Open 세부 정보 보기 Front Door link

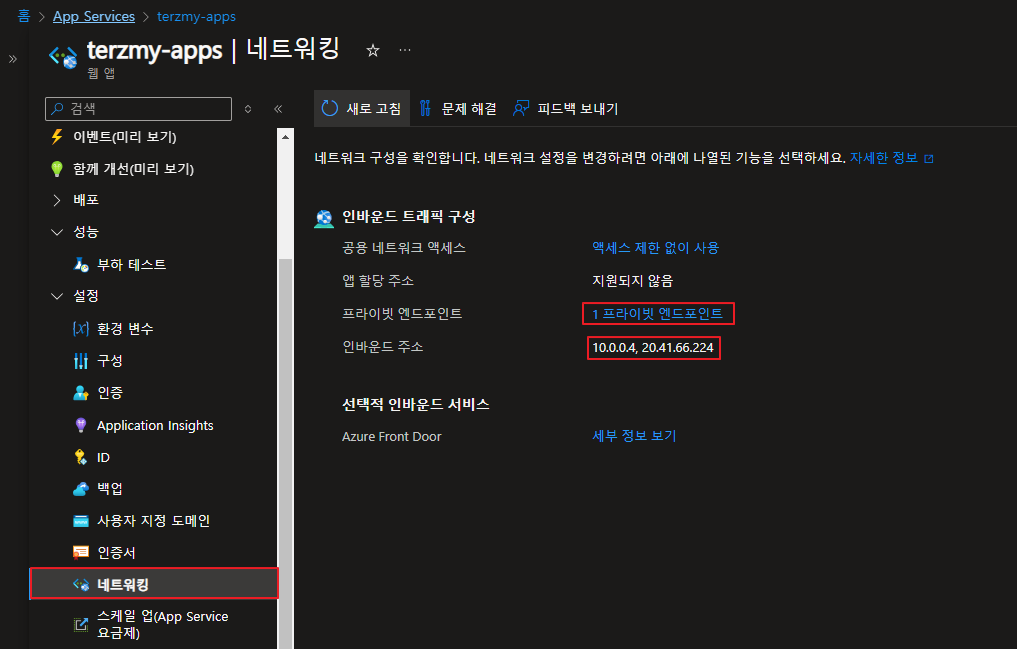(634, 436)
